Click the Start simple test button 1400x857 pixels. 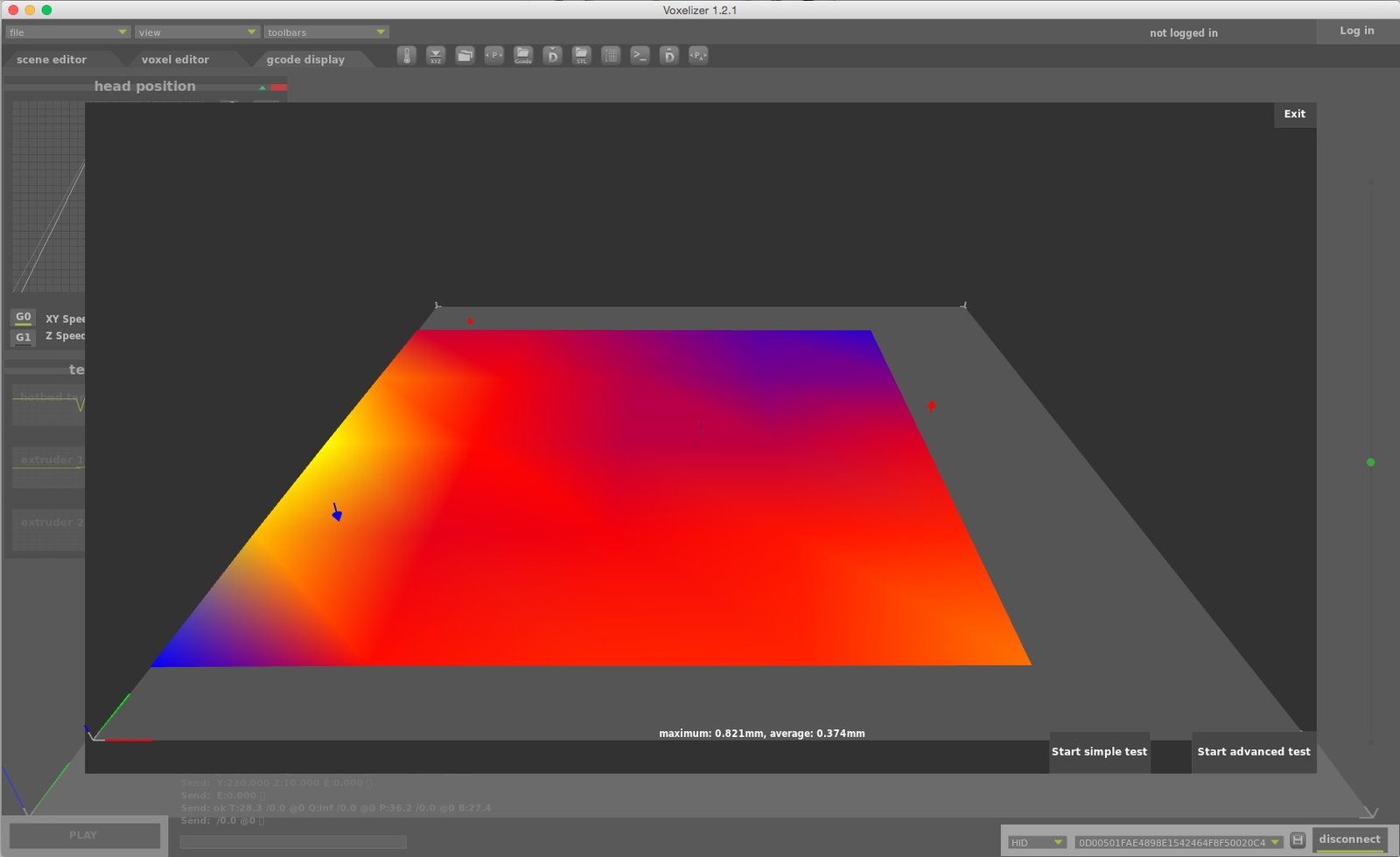[1099, 752]
